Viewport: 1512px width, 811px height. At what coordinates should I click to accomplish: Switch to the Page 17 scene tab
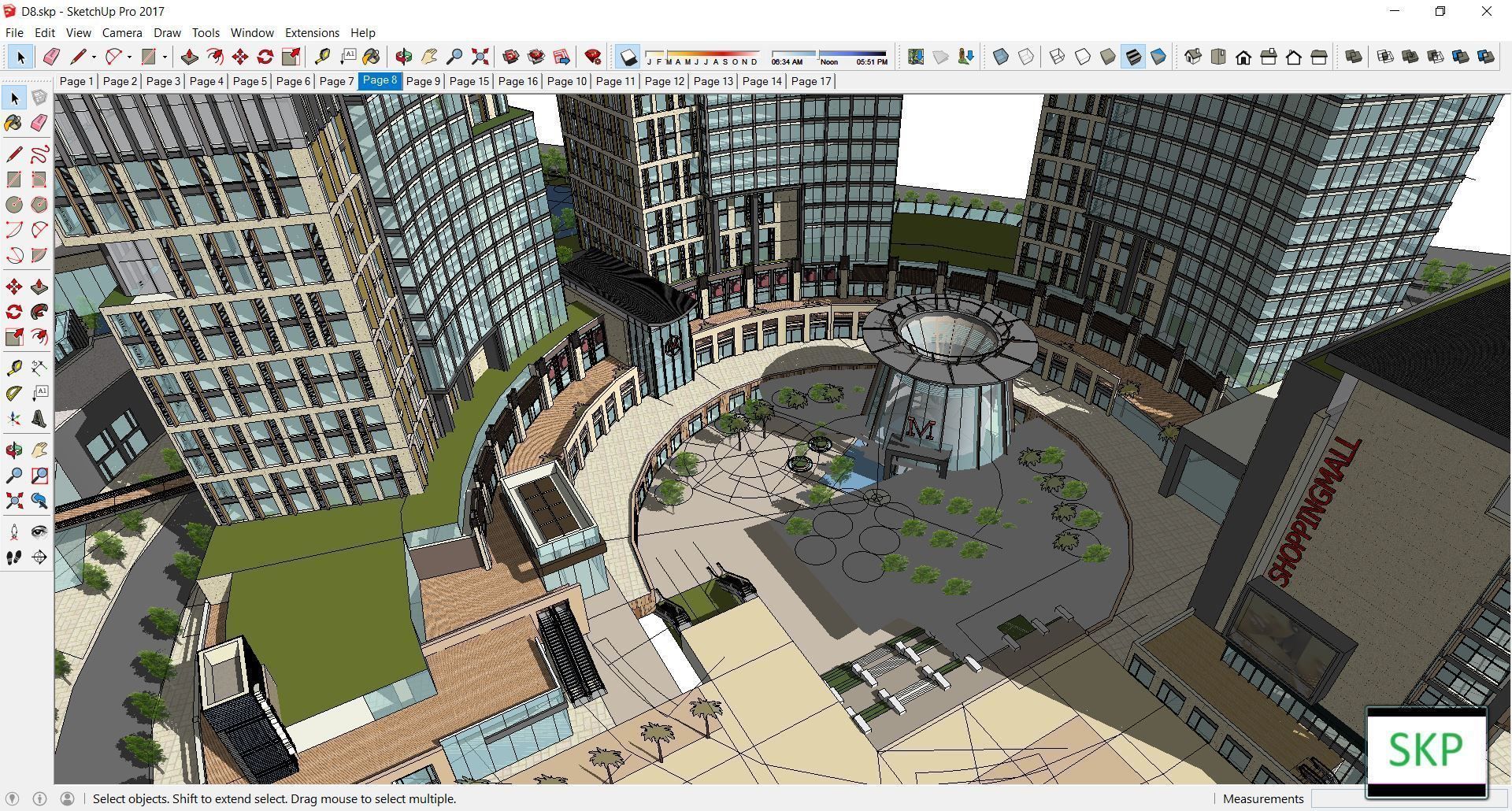[810, 81]
